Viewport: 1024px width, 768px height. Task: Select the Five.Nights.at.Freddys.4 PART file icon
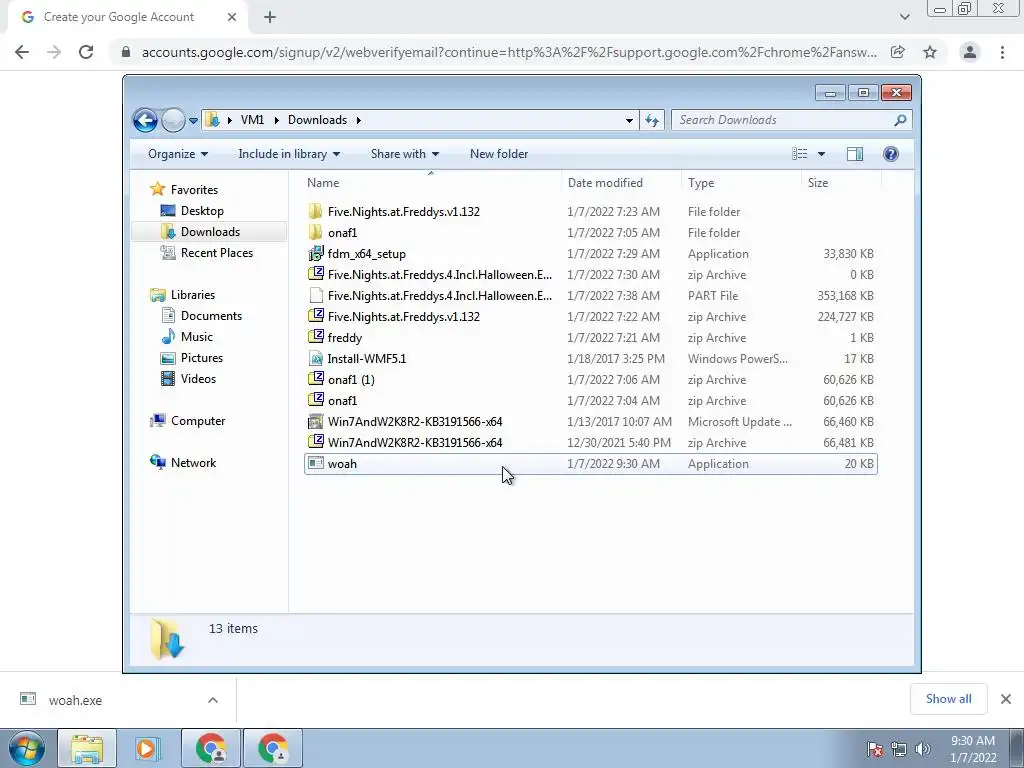[x=315, y=295]
